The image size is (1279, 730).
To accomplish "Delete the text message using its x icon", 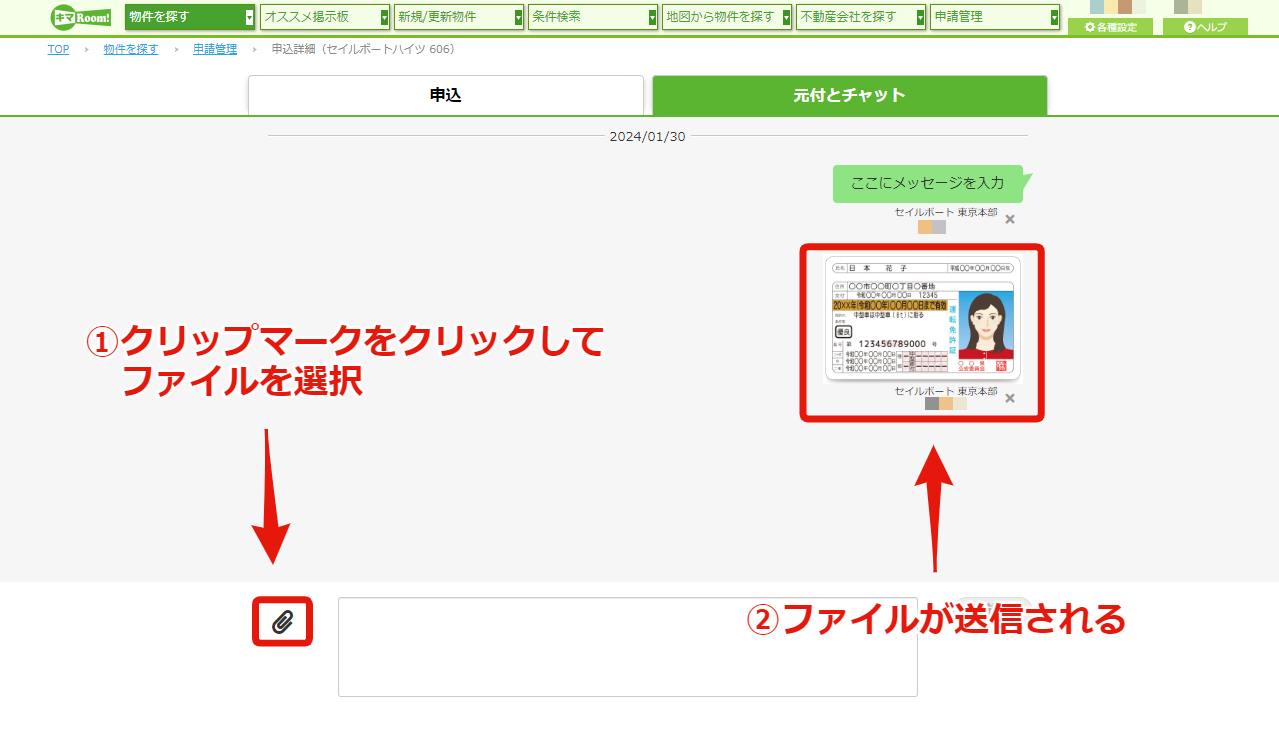I will 1010,219.
